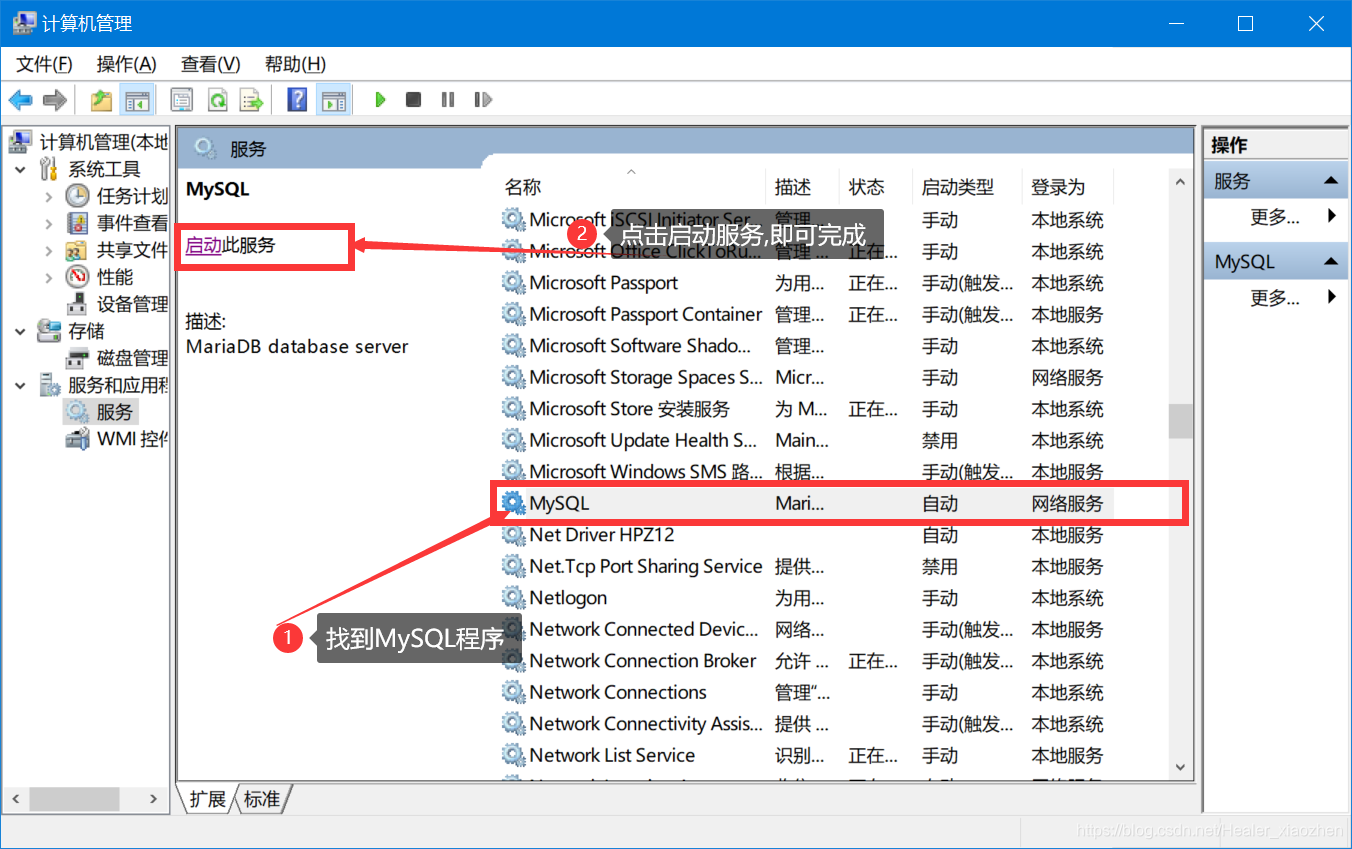This screenshot has width=1352, height=849.
Task: Refresh the list using the toolbar icon
Action: [x=217, y=100]
